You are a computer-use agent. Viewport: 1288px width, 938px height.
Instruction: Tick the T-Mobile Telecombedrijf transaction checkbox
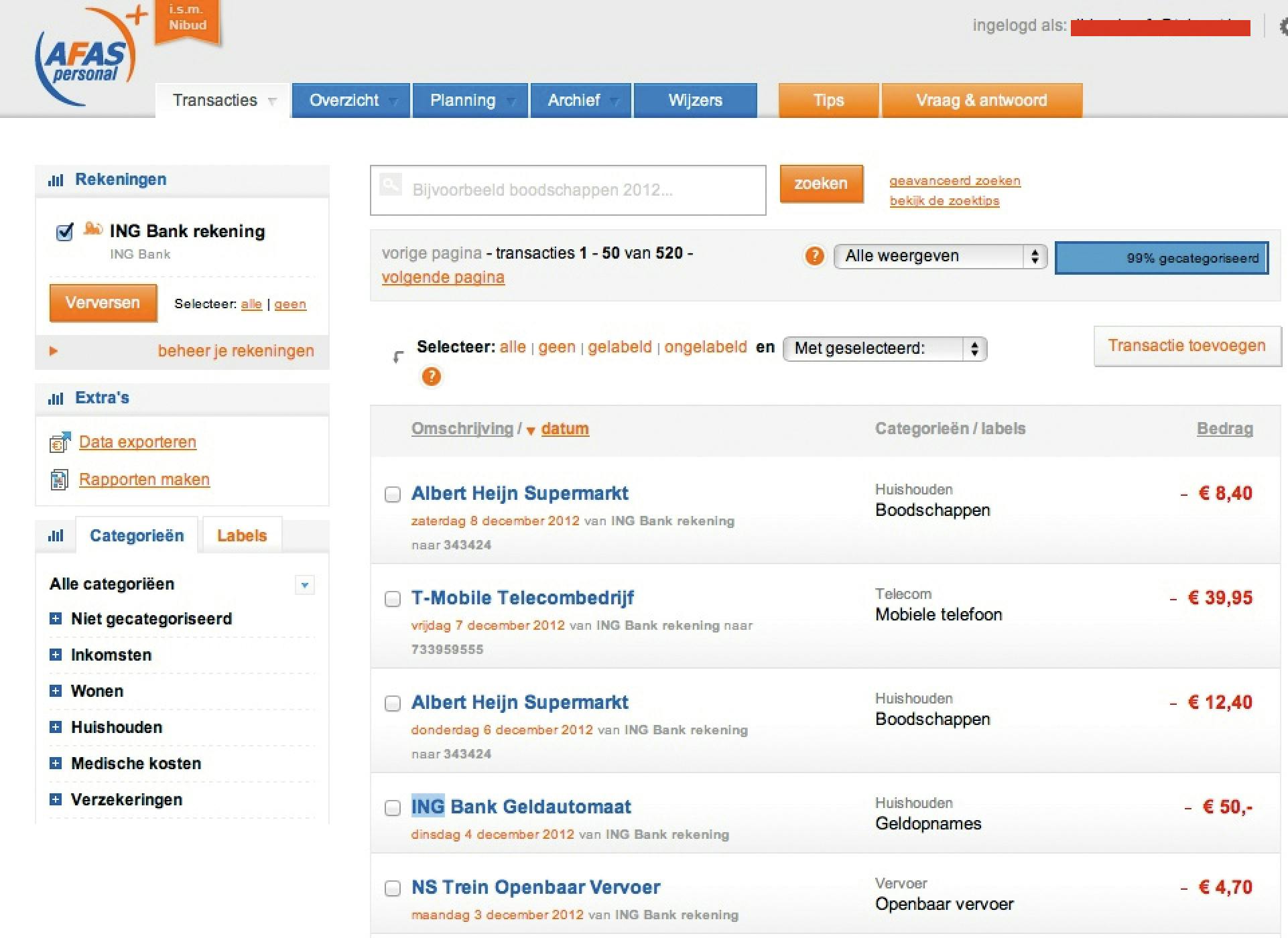pos(393,599)
